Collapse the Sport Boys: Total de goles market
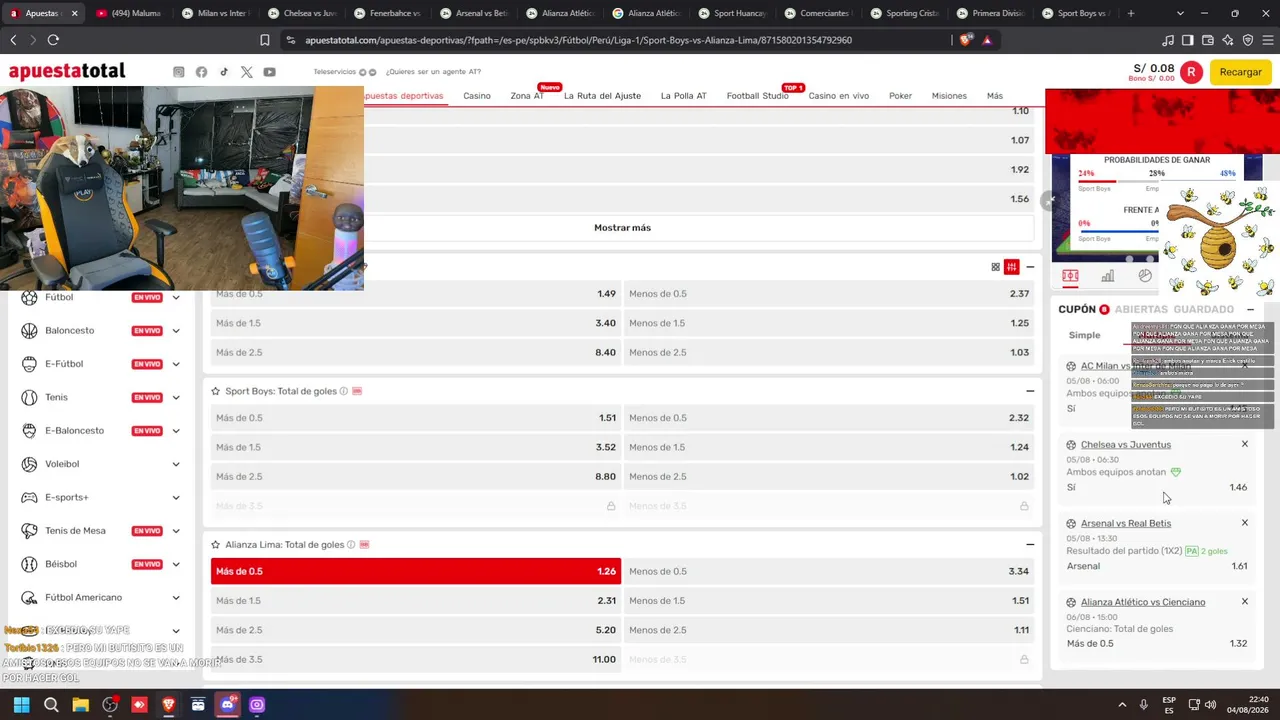 click(x=1030, y=391)
